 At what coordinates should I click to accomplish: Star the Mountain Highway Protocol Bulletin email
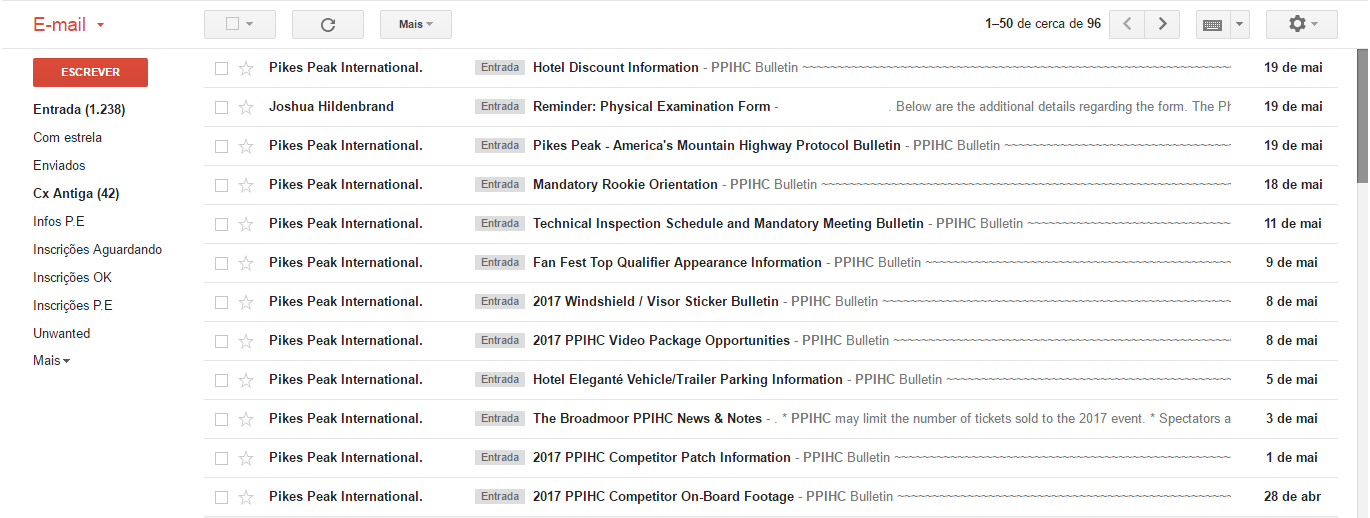246,146
